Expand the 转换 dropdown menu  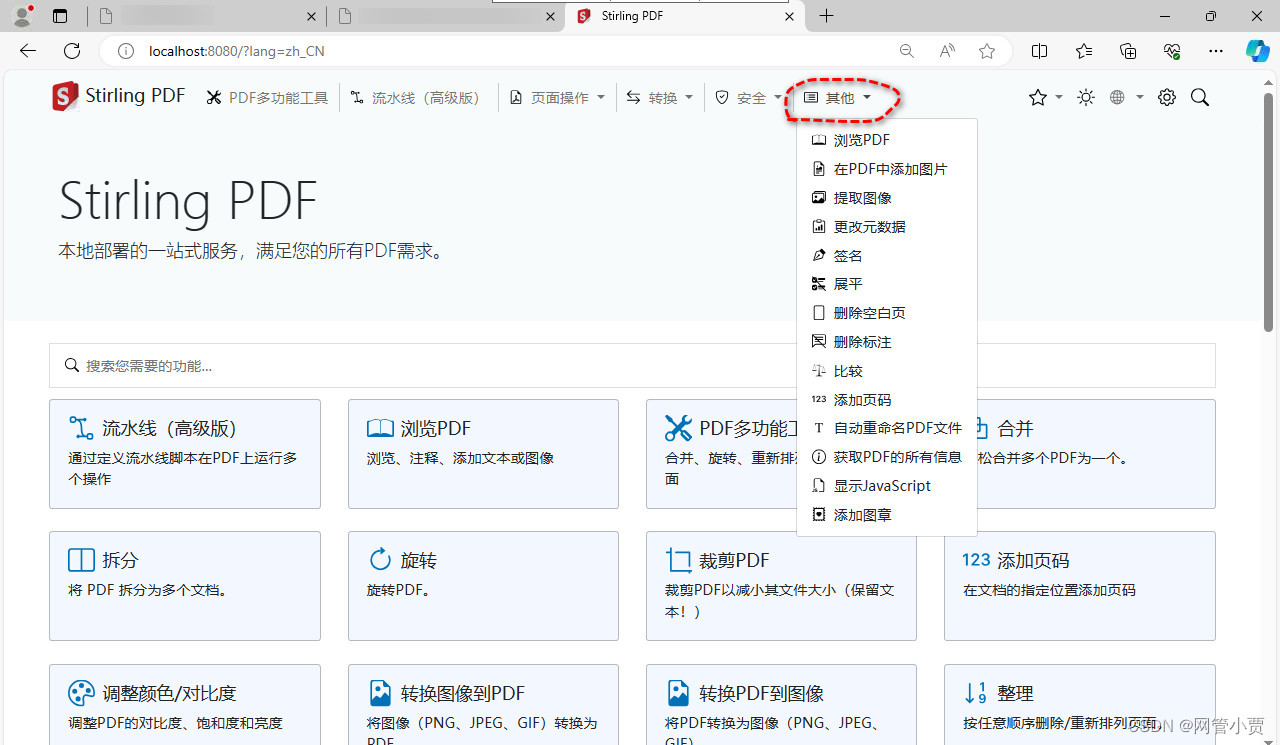(x=661, y=97)
